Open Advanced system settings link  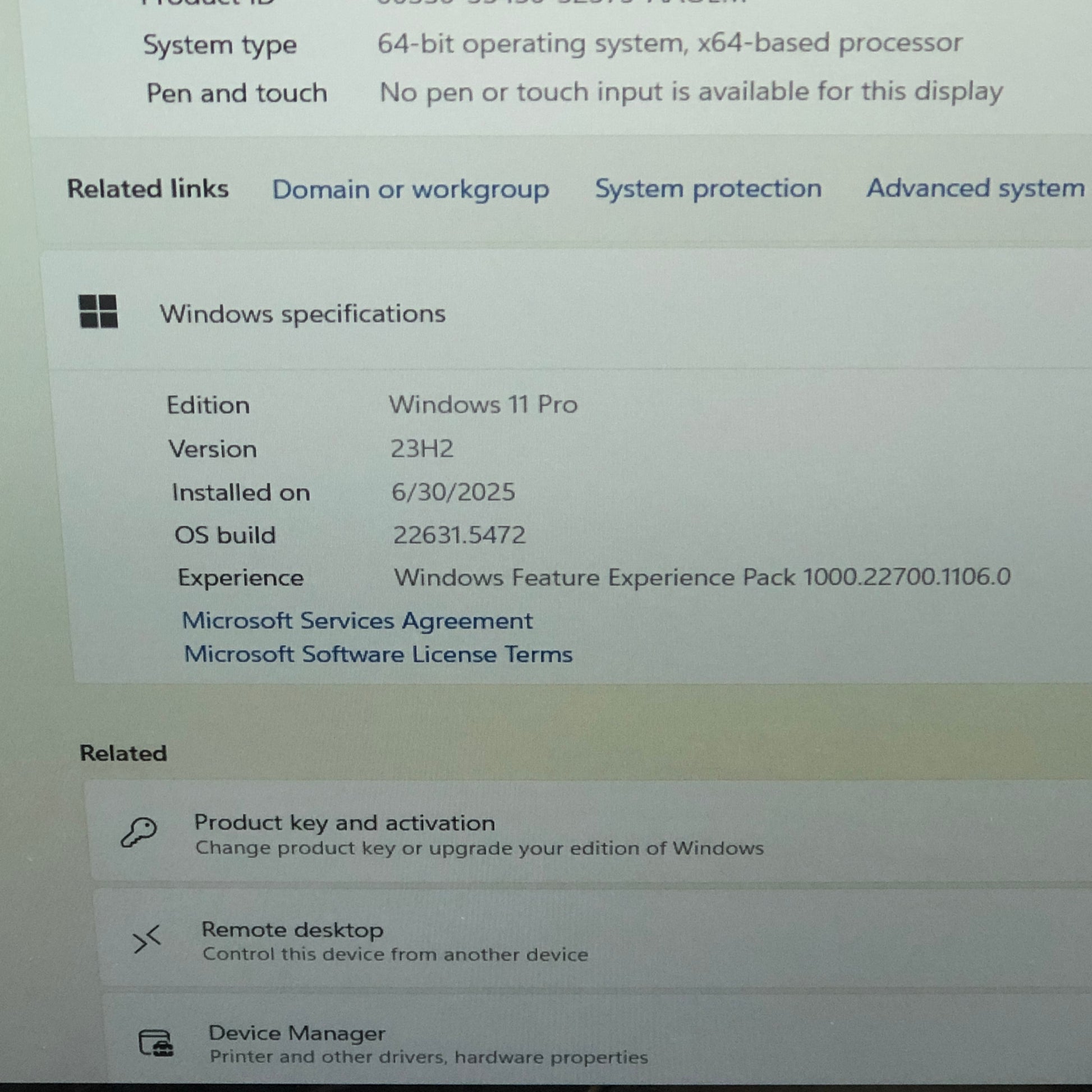pyautogui.click(x=975, y=188)
